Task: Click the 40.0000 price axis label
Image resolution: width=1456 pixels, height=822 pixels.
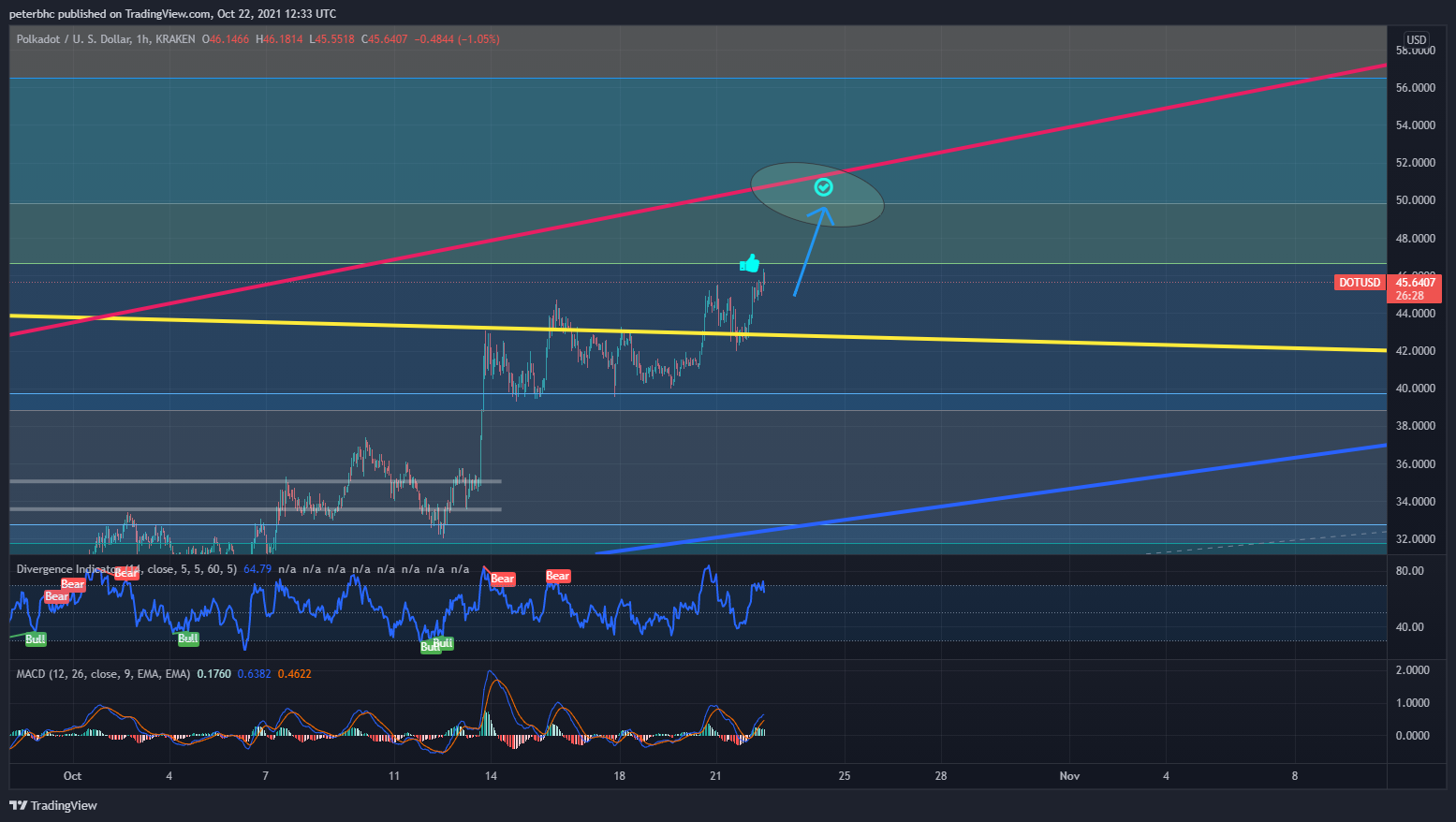Action: click(x=1415, y=389)
